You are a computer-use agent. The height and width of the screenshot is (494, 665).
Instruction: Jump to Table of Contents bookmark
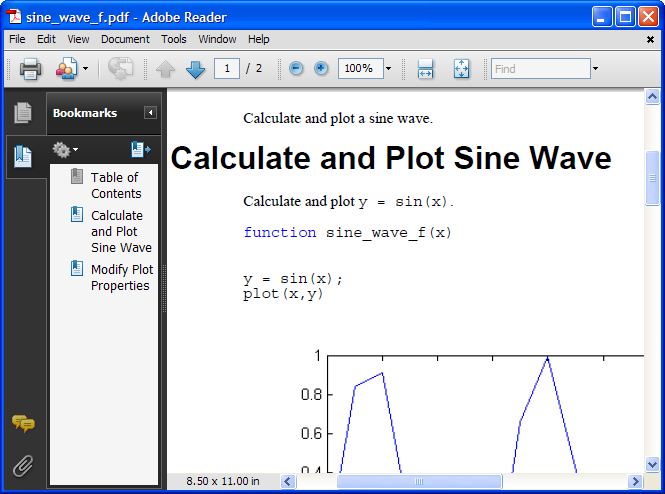tap(116, 185)
